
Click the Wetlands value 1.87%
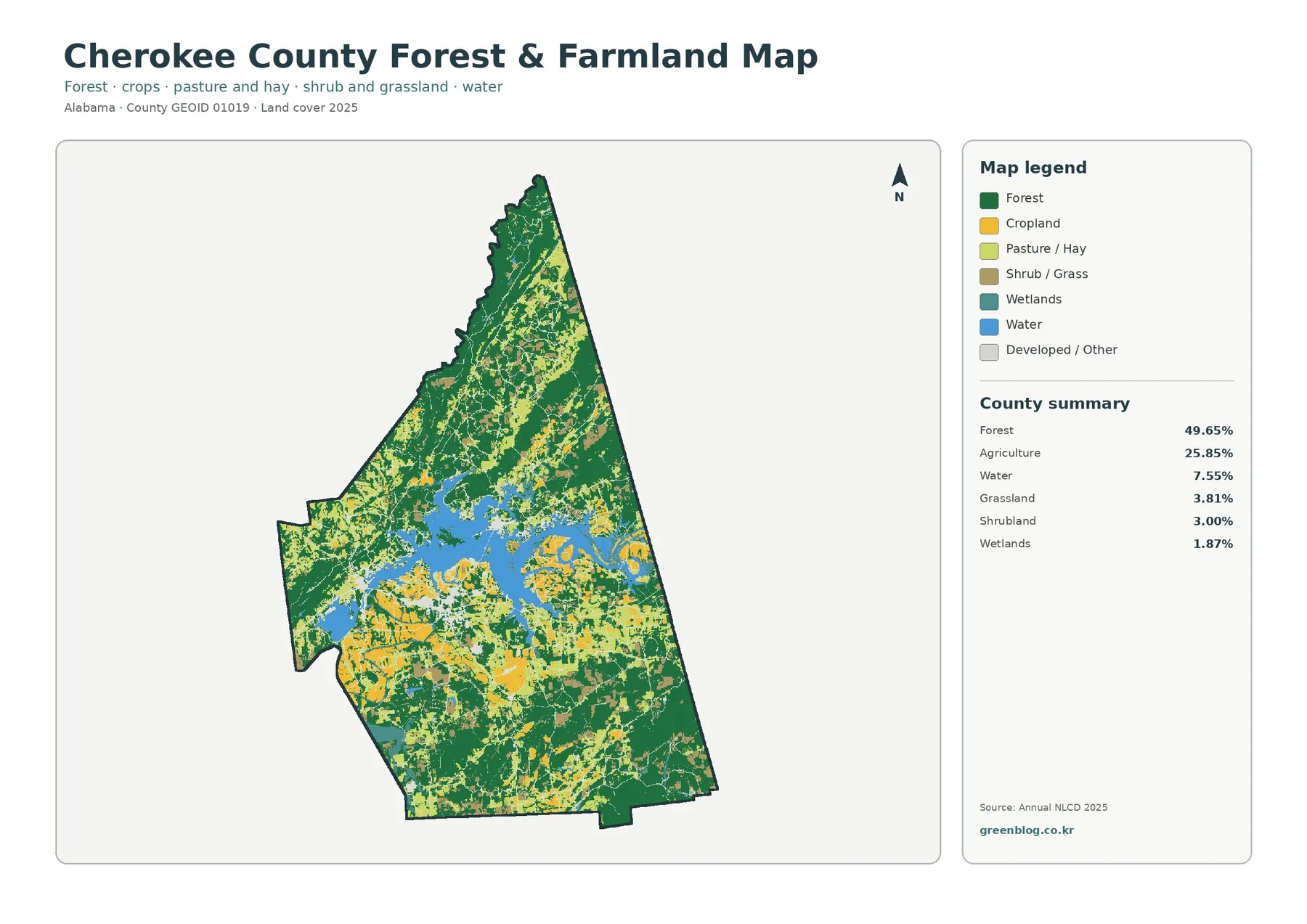(1213, 544)
